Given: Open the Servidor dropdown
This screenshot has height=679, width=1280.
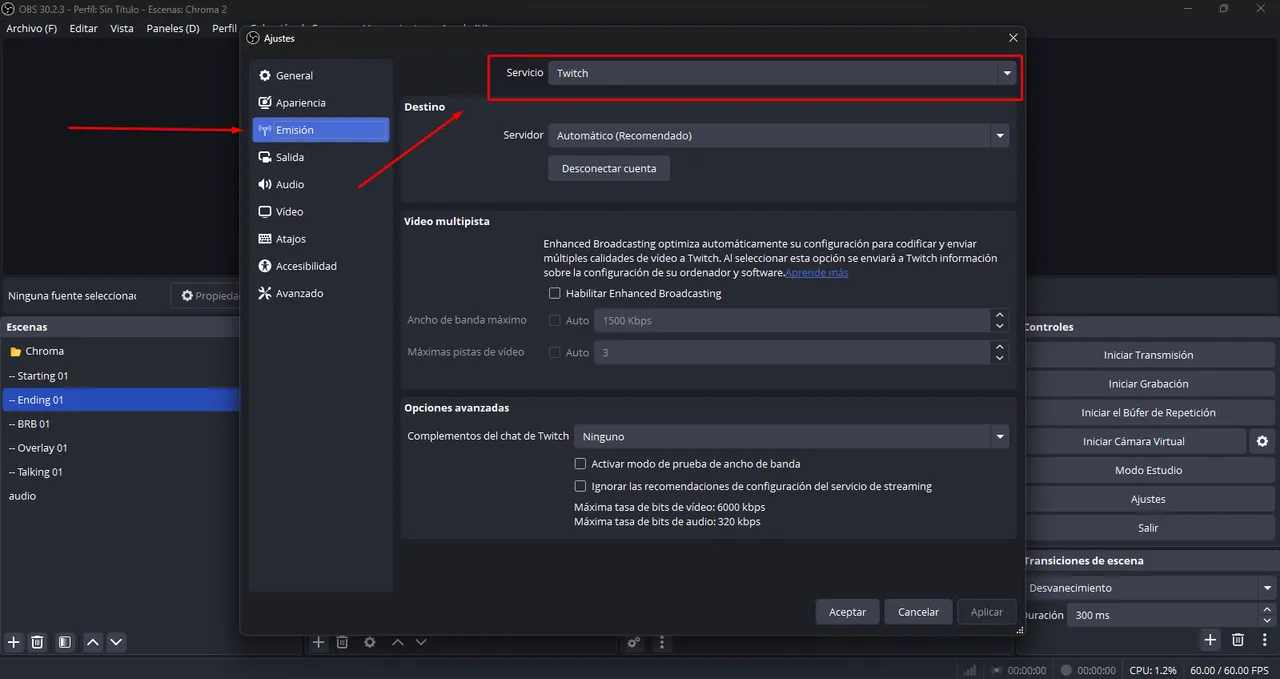Looking at the screenshot, I should point(778,135).
